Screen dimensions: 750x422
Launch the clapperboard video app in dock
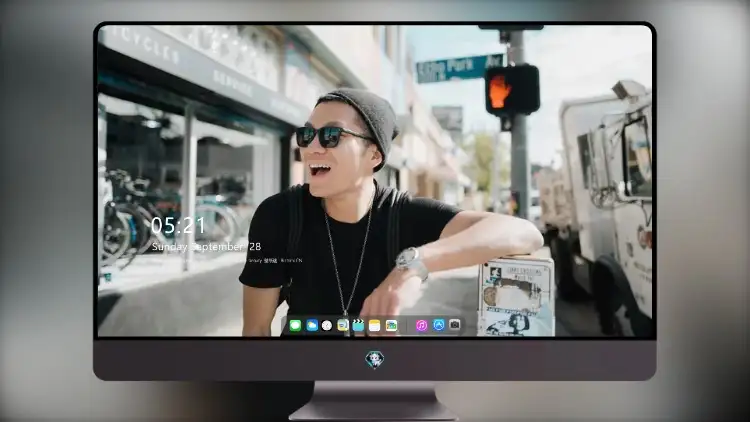point(358,326)
